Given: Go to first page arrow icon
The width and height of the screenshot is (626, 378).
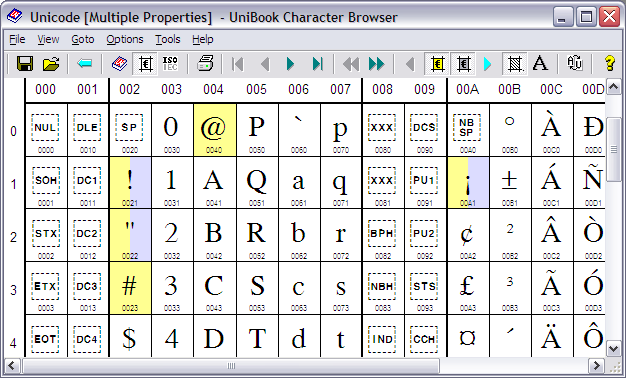Looking at the screenshot, I should (x=238, y=64).
